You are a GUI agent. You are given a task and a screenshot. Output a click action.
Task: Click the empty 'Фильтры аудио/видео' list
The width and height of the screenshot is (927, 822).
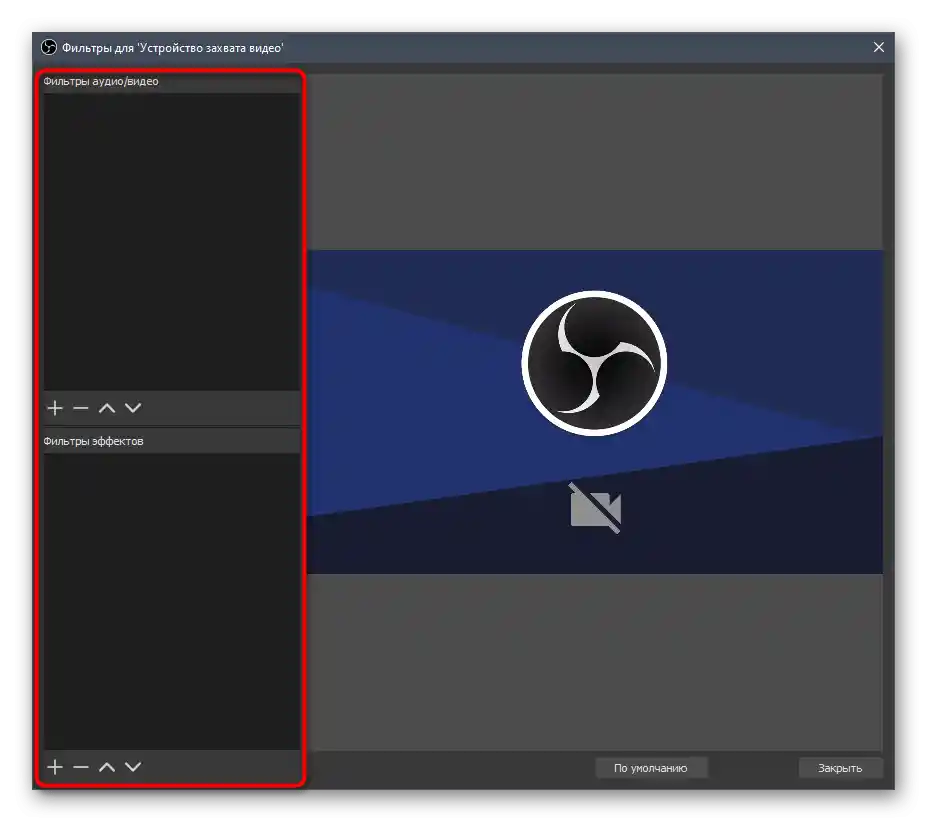coord(171,241)
